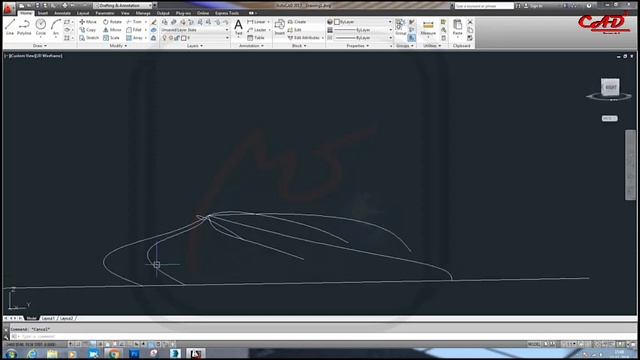
Task: Open Google Chrome from the taskbar
Action: click(114, 353)
